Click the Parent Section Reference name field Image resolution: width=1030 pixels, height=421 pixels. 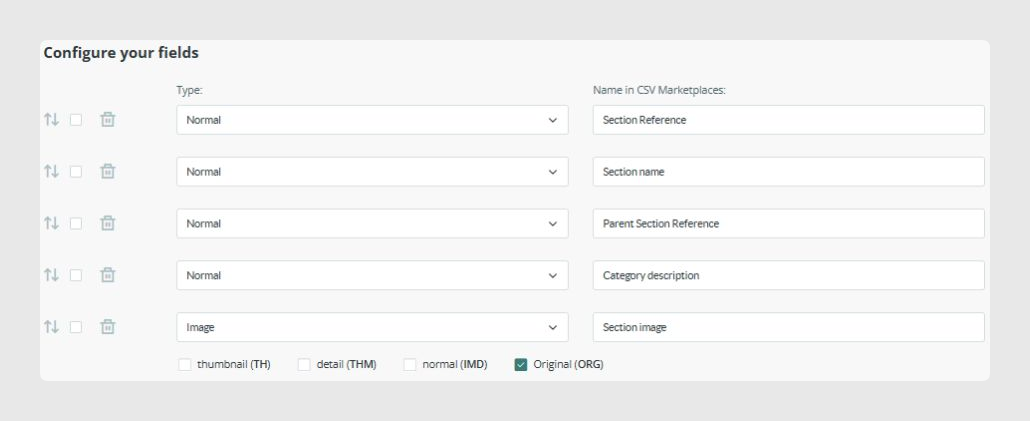click(x=788, y=223)
